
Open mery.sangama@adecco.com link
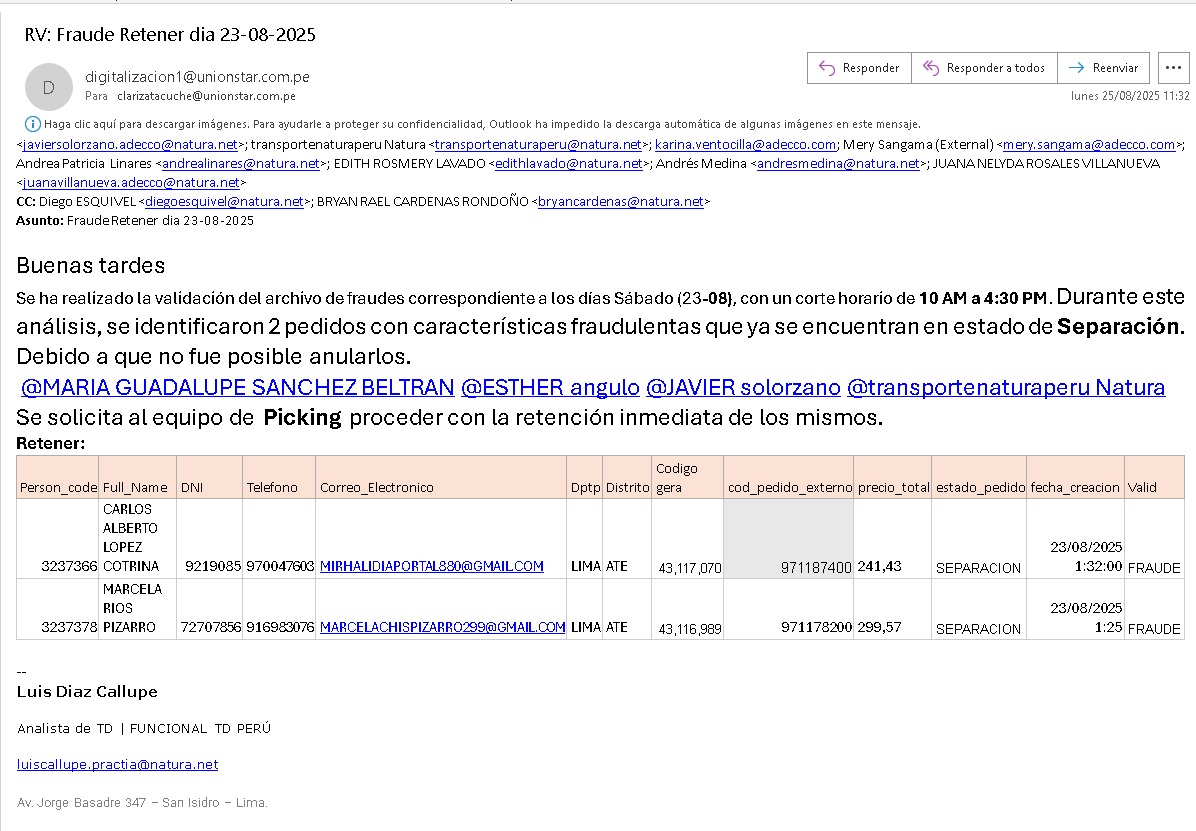point(1088,144)
